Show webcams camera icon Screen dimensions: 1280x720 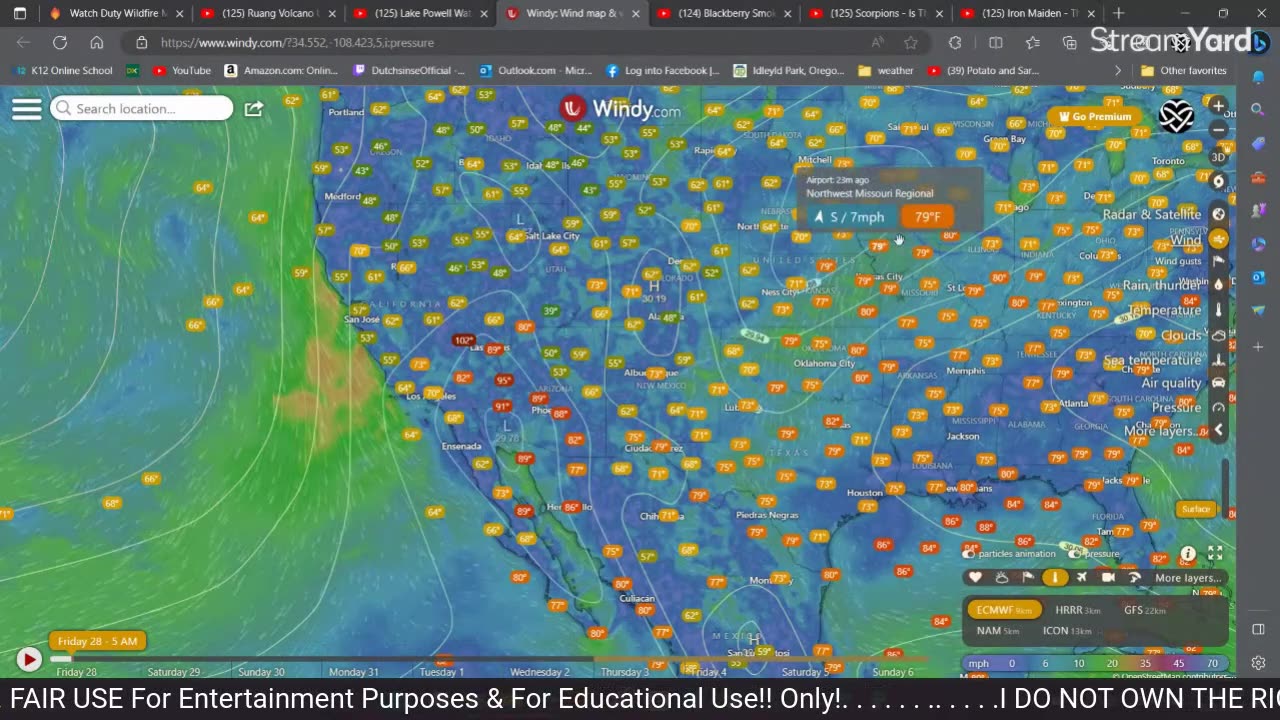point(1108,577)
